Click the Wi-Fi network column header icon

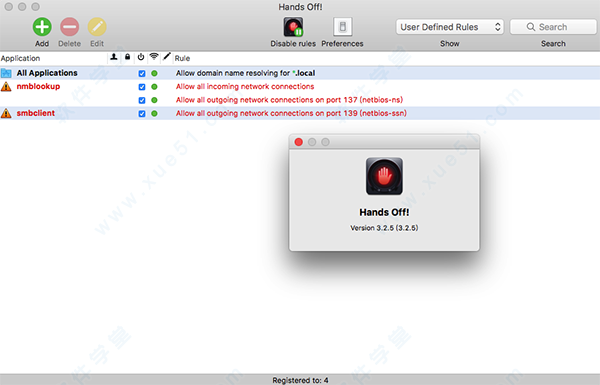154,57
